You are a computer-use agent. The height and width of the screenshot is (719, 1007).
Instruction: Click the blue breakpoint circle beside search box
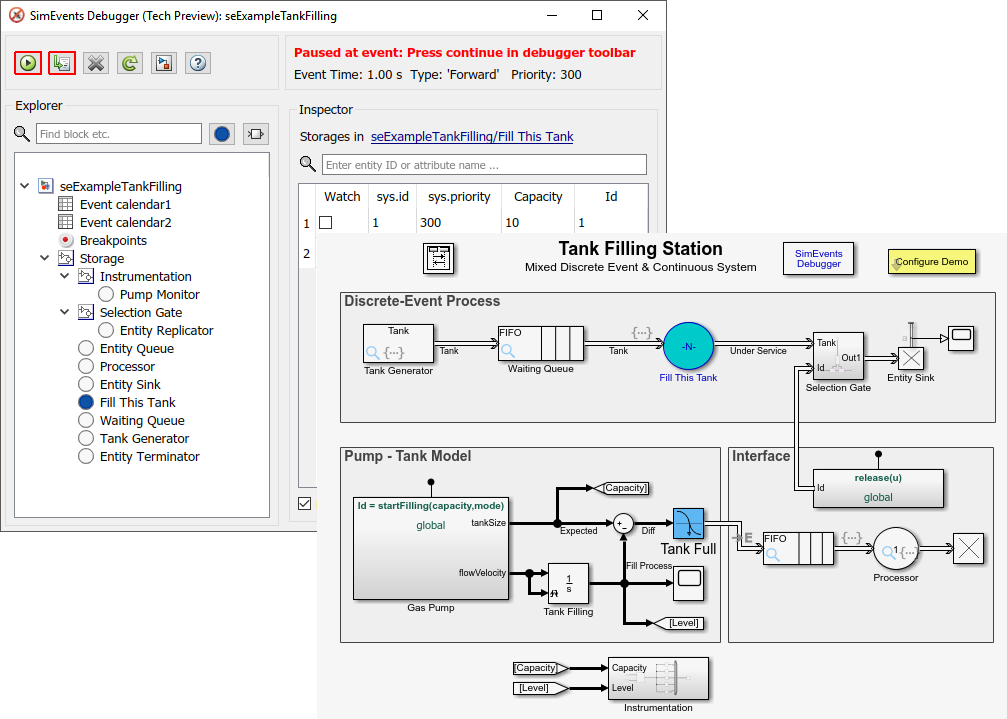click(221, 133)
